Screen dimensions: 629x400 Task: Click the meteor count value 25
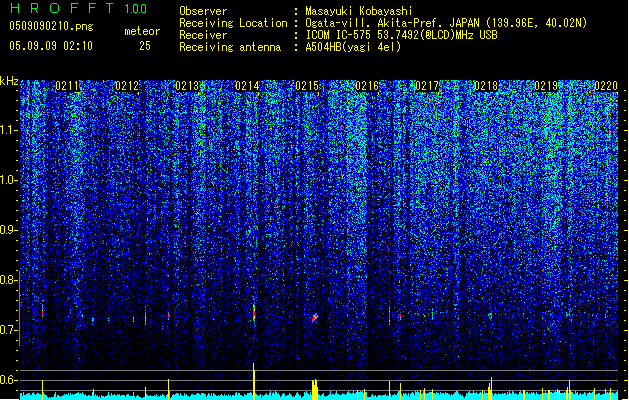click(x=145, y=46)
